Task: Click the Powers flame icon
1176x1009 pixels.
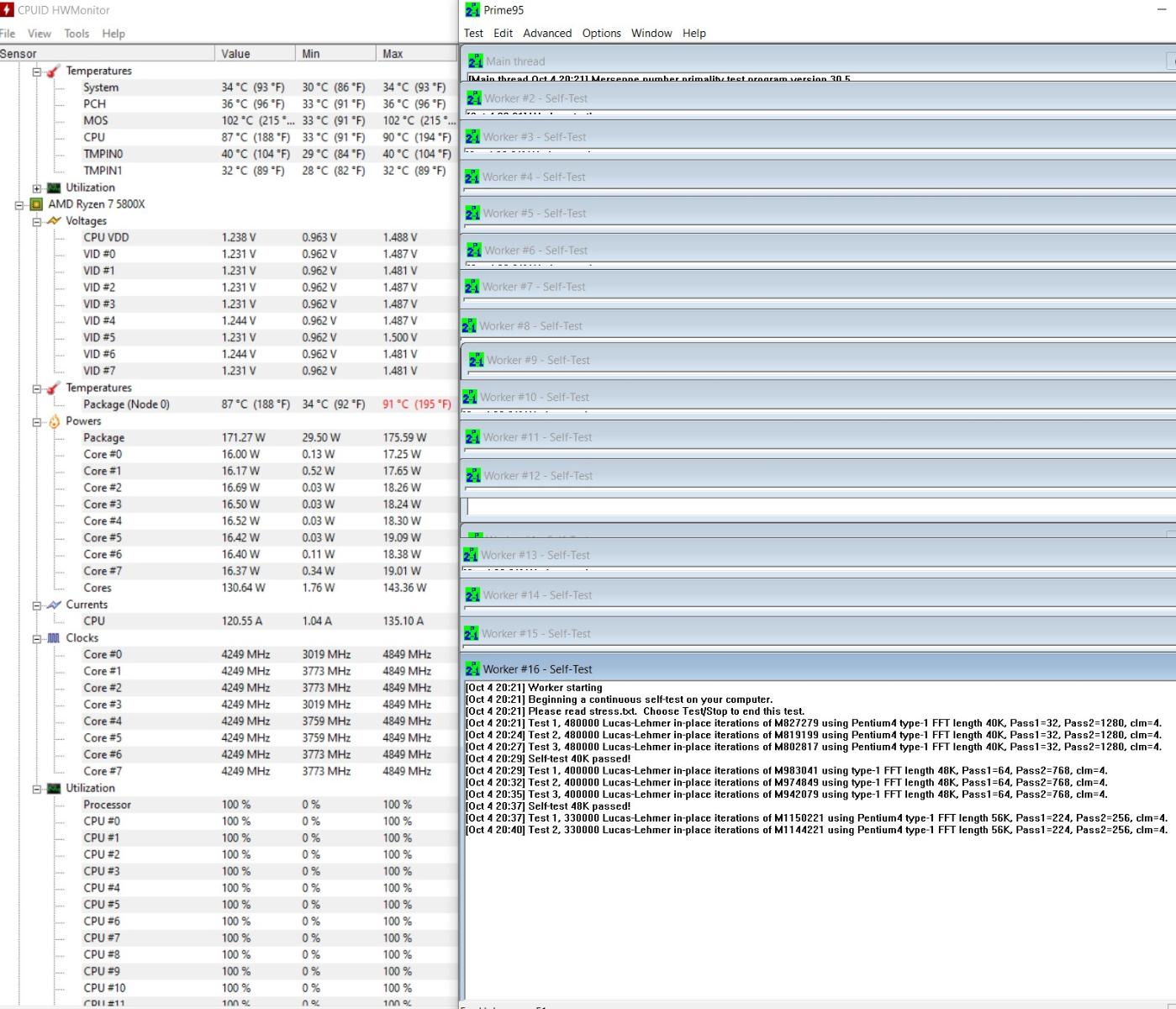Action: pos(54,421)
